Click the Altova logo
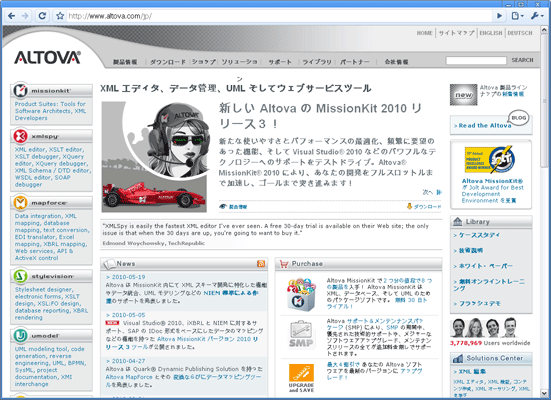The height and width of the screenshot is (400, 551). (x=47, y=57)
